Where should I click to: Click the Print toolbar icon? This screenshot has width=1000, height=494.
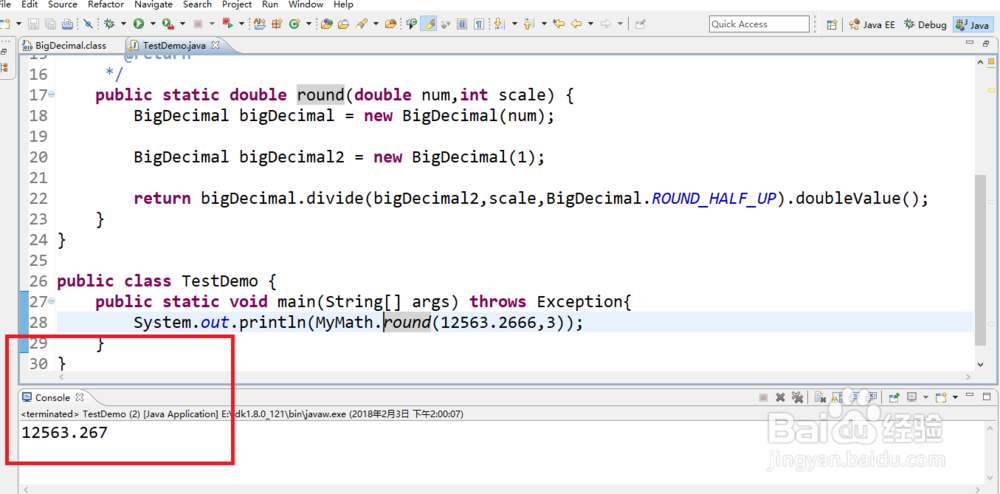pos(67,24)
